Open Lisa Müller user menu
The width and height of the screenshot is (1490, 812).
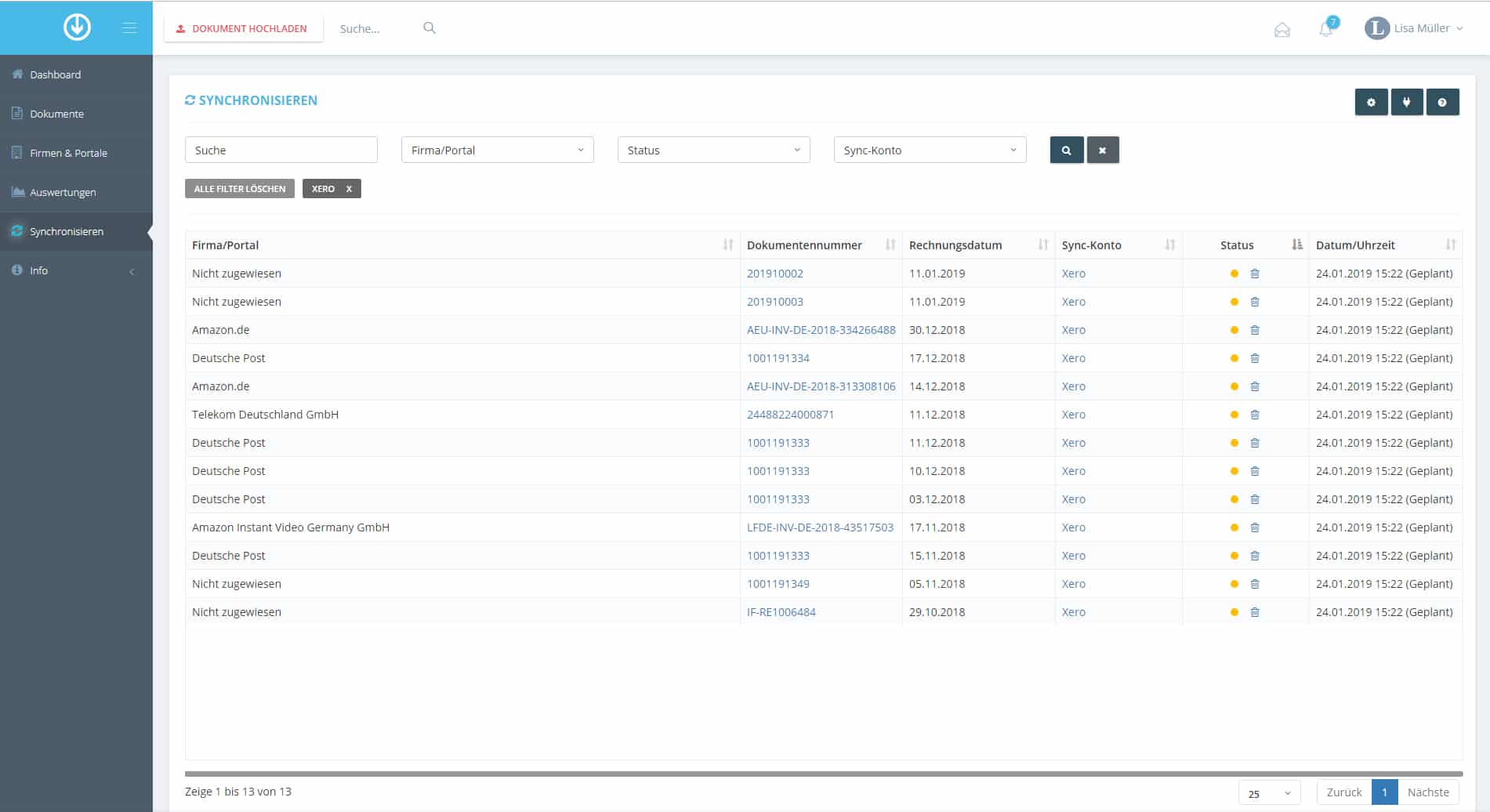(x=1414, y=28)
